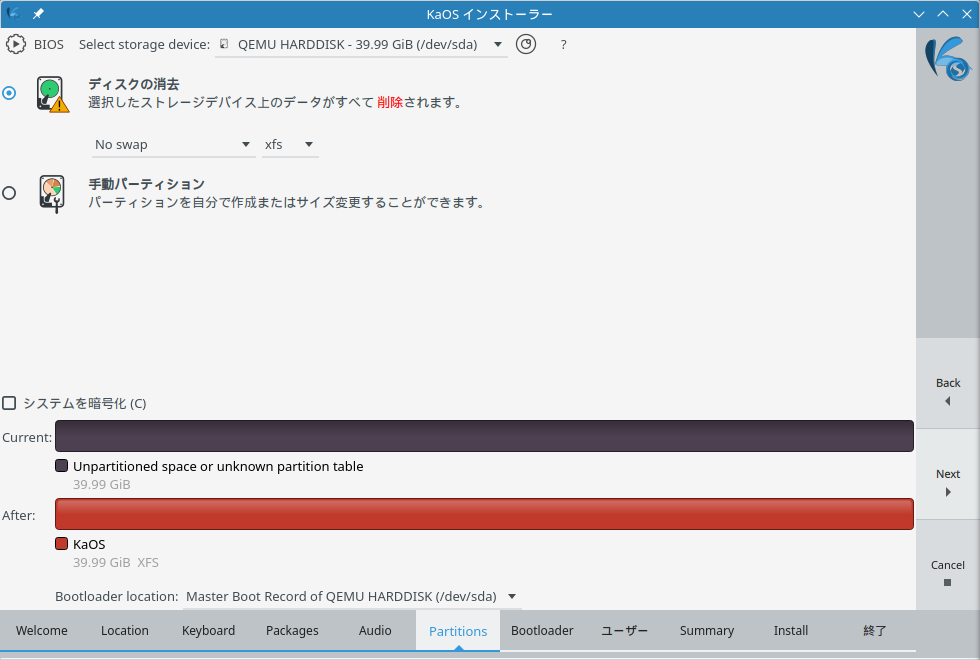Screen dimensions: 980x660
Task: Select the Partitions step tab
Action: point(458,631)
